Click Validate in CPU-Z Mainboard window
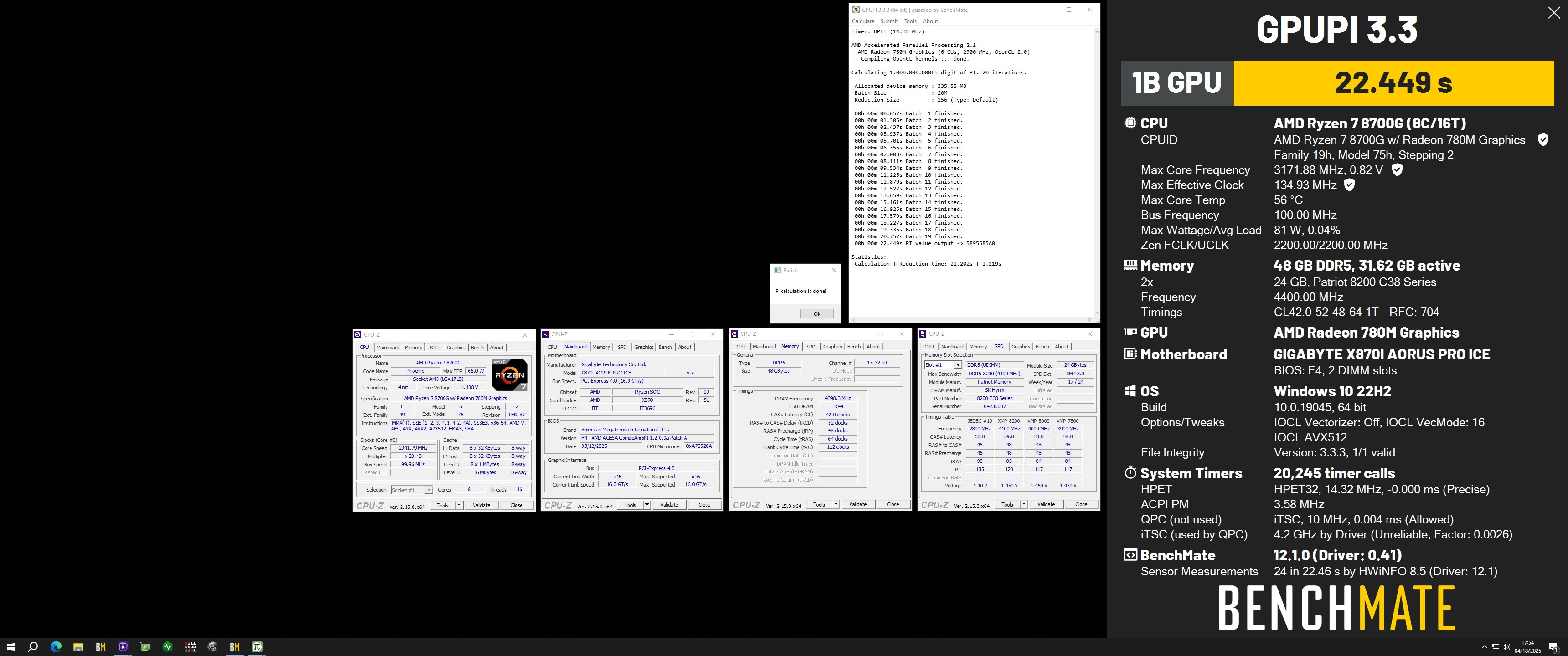 point(669,504)
